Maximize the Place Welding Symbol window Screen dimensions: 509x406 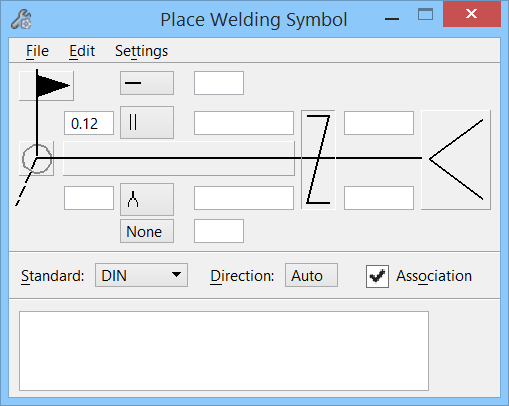pyautogui.click(x=425, y=15)
